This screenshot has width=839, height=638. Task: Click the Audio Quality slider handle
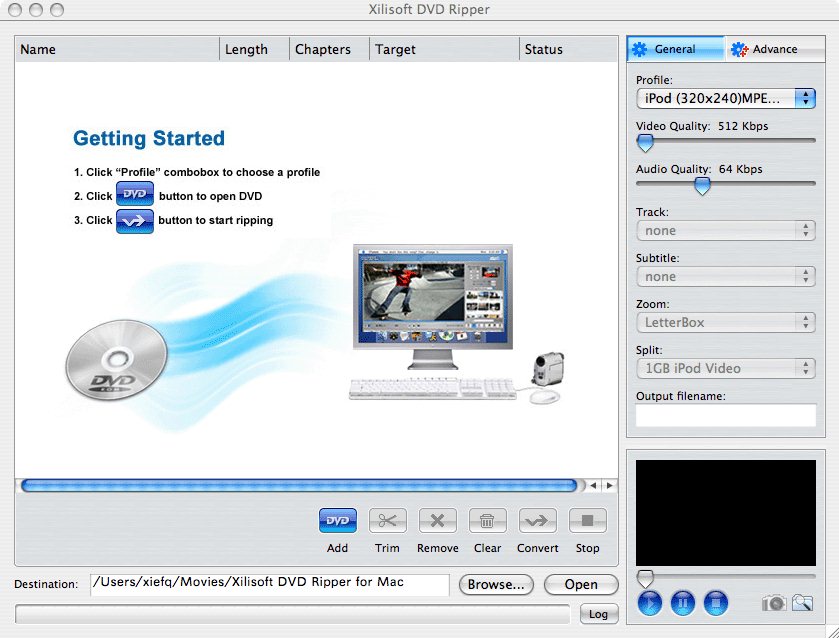702,186
